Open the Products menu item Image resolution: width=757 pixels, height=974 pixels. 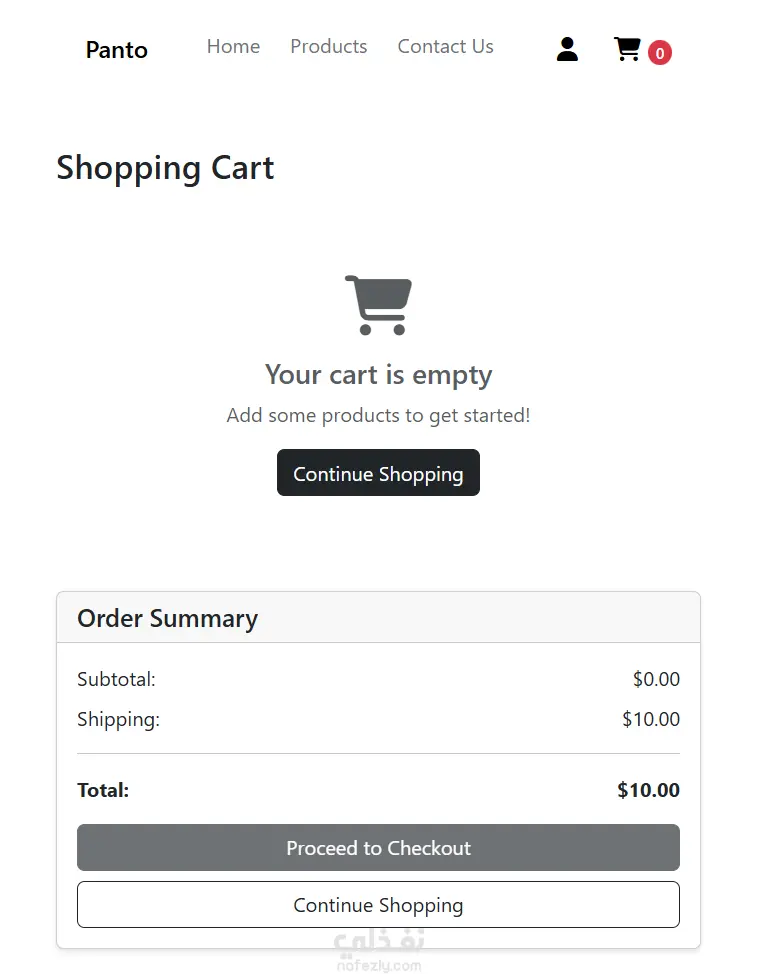328,47
